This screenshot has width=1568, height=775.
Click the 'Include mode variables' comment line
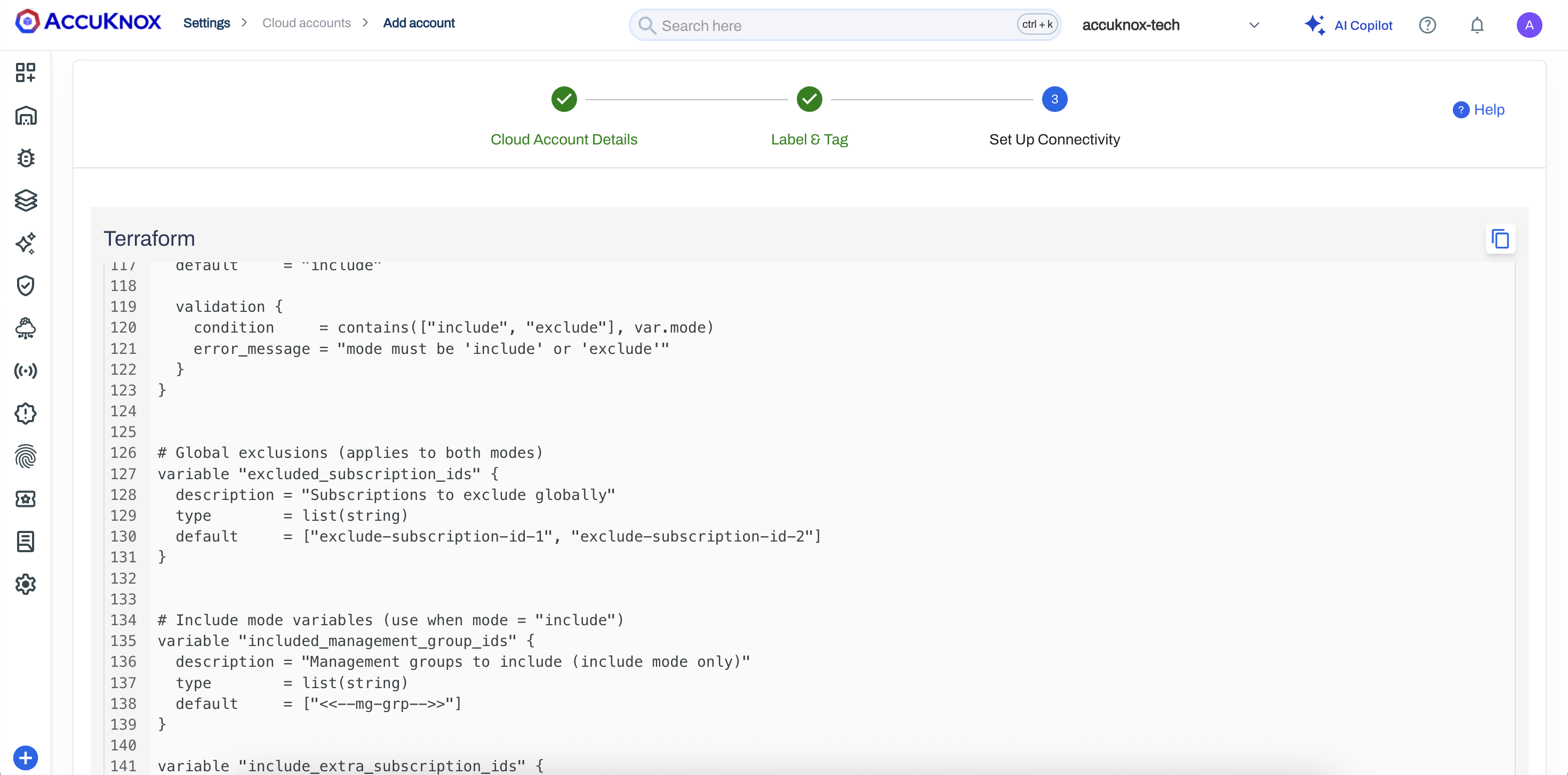pyautogui.click(x=391, y=620)
